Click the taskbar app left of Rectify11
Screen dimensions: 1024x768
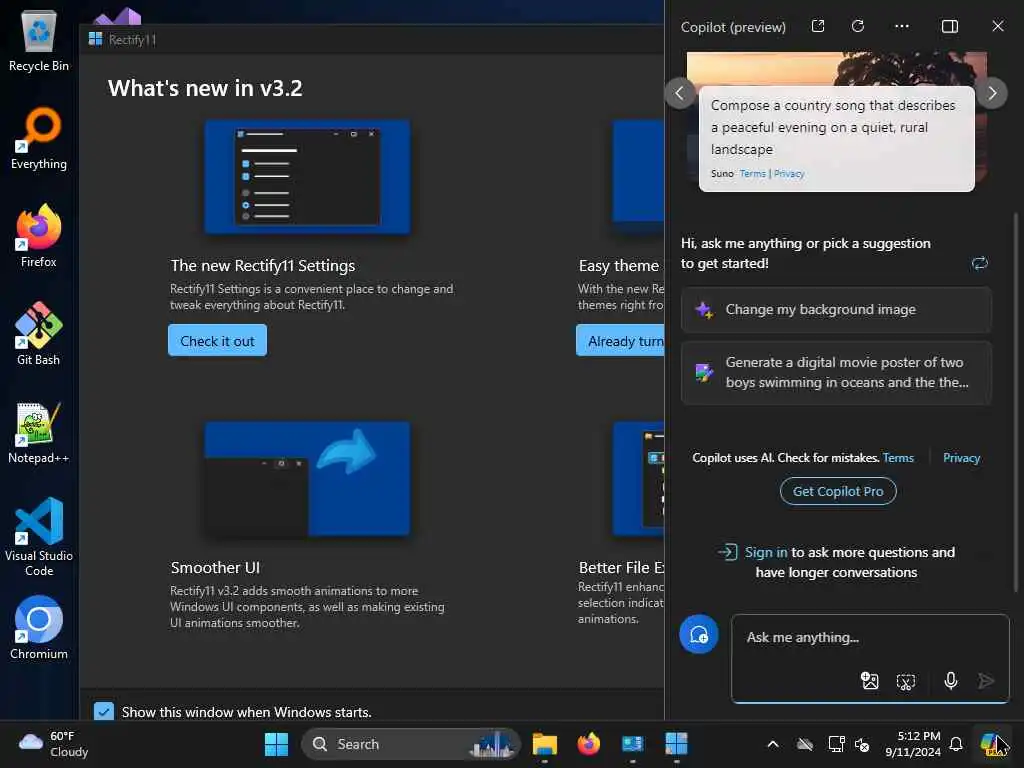(x=632, y=744)
